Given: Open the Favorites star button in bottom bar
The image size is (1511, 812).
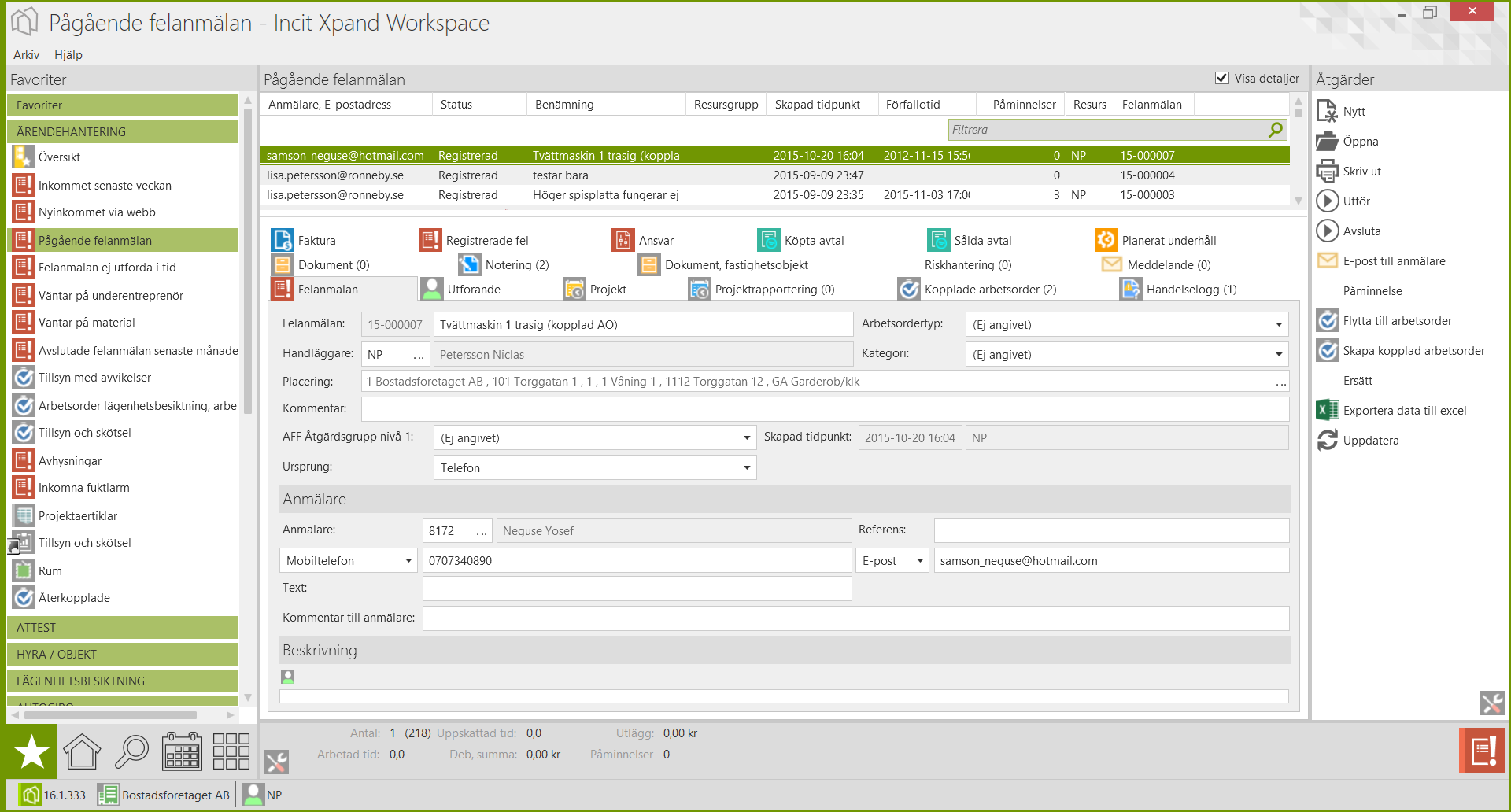Looking at the screenshot, I should click(x=31, y=751).
